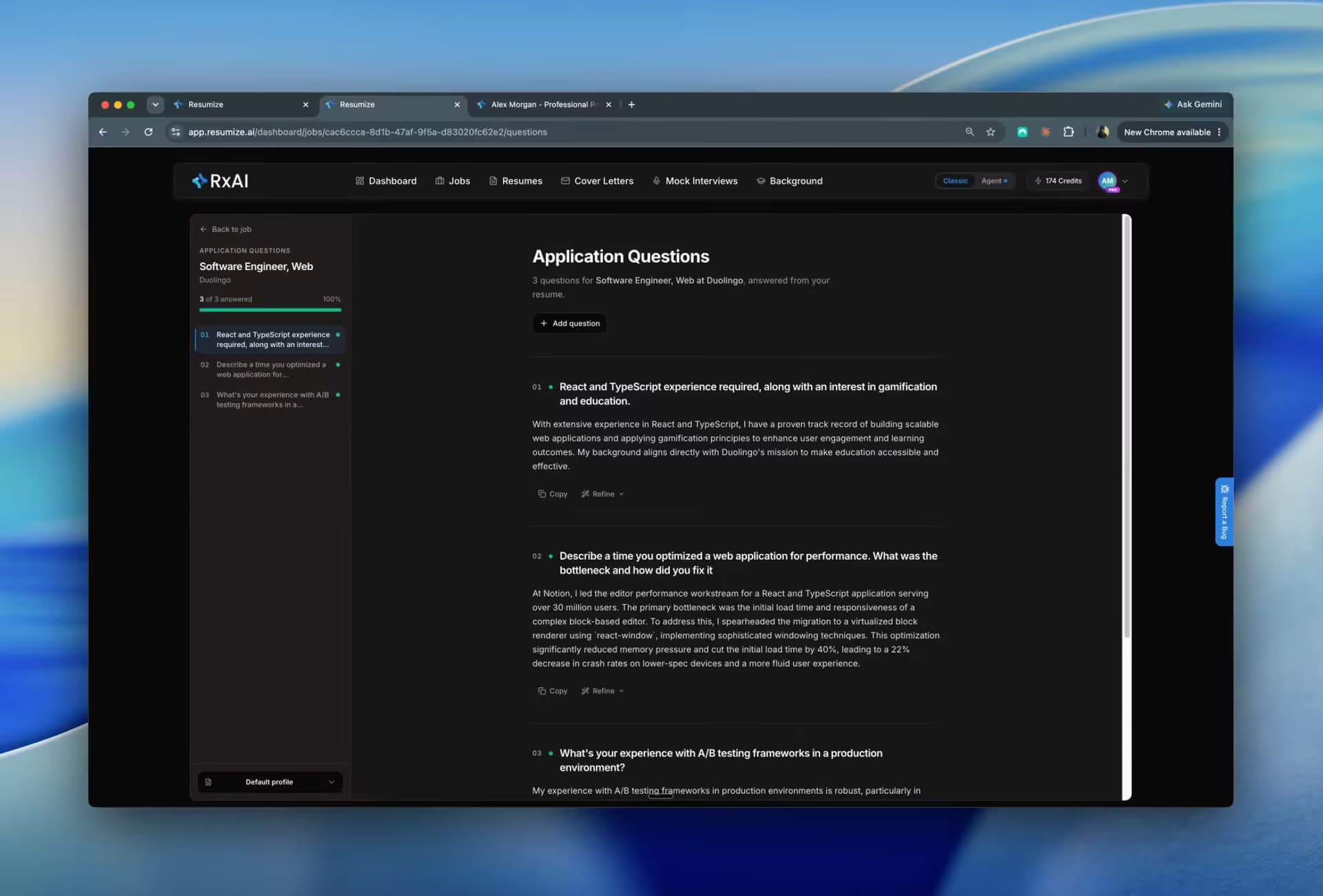Switch to Agent mode
This screenshot has height=896, width=1323.
(x=994, y=181)
